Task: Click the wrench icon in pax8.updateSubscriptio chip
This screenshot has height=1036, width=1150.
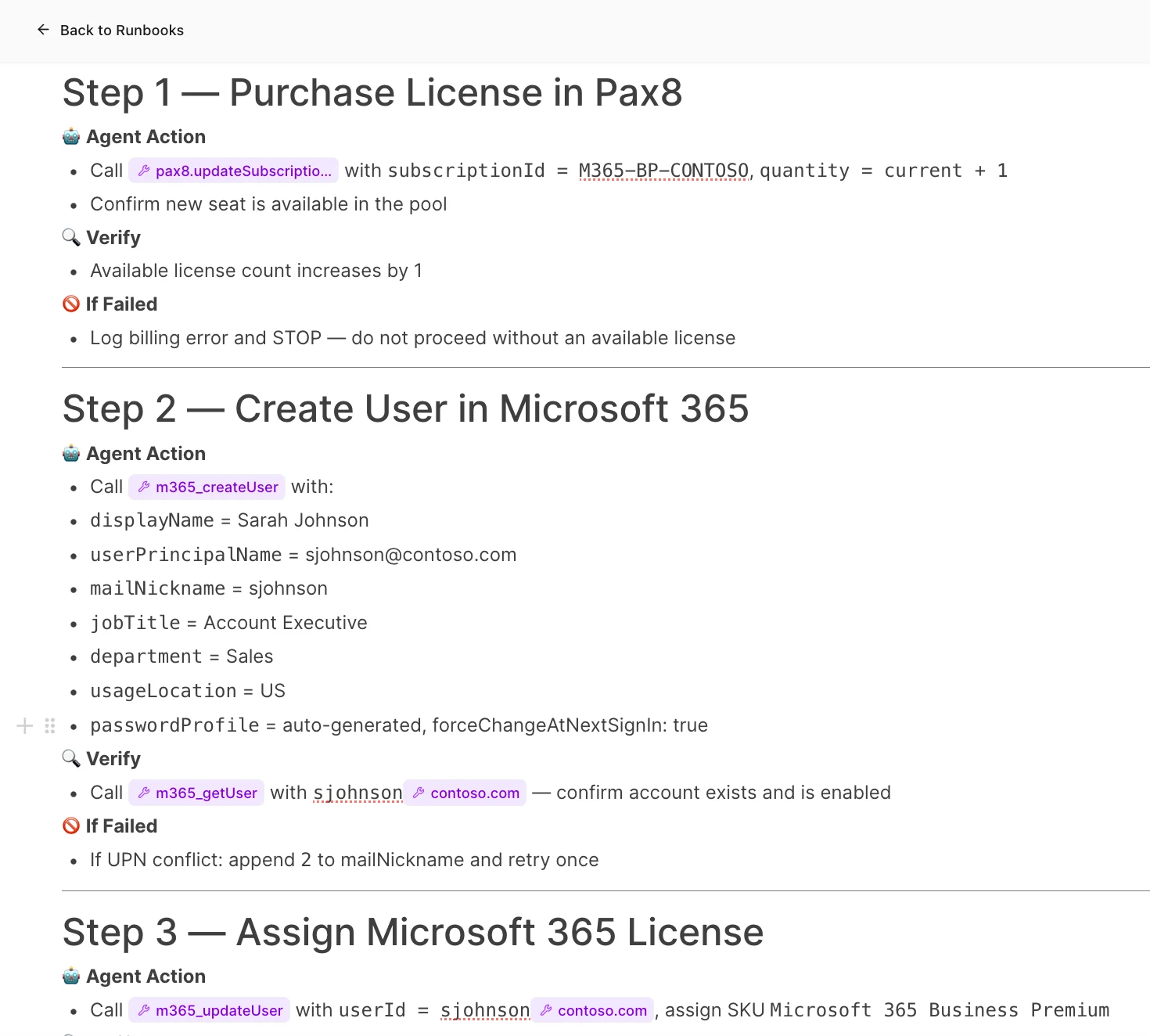Action: 144,171
